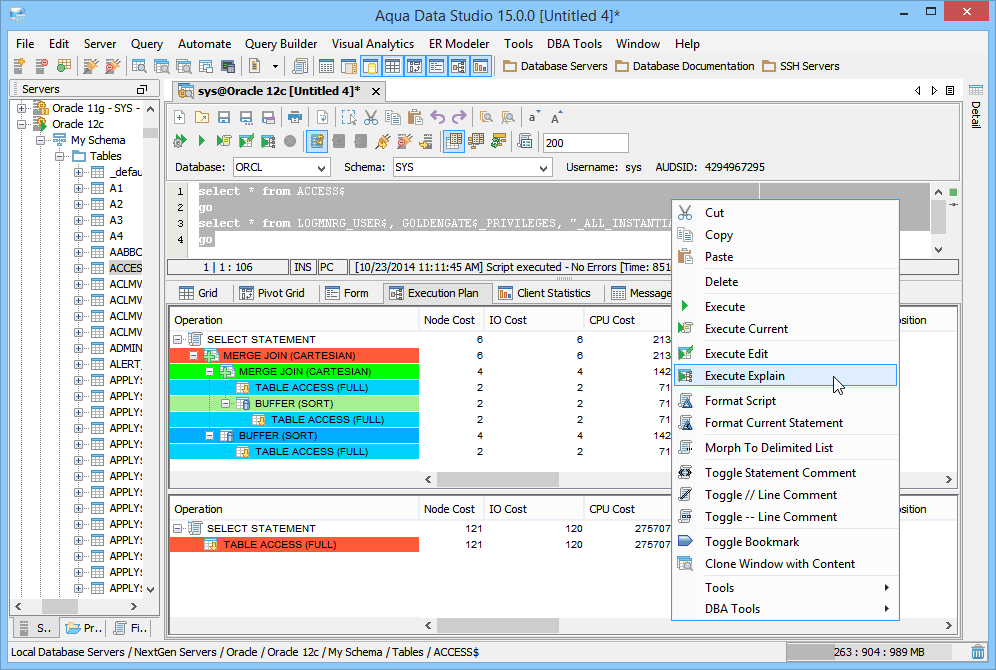The width and height of the screenshot is (996, 670).
Task: Switch to the Client Statistics tab
Action: (544, 293)
